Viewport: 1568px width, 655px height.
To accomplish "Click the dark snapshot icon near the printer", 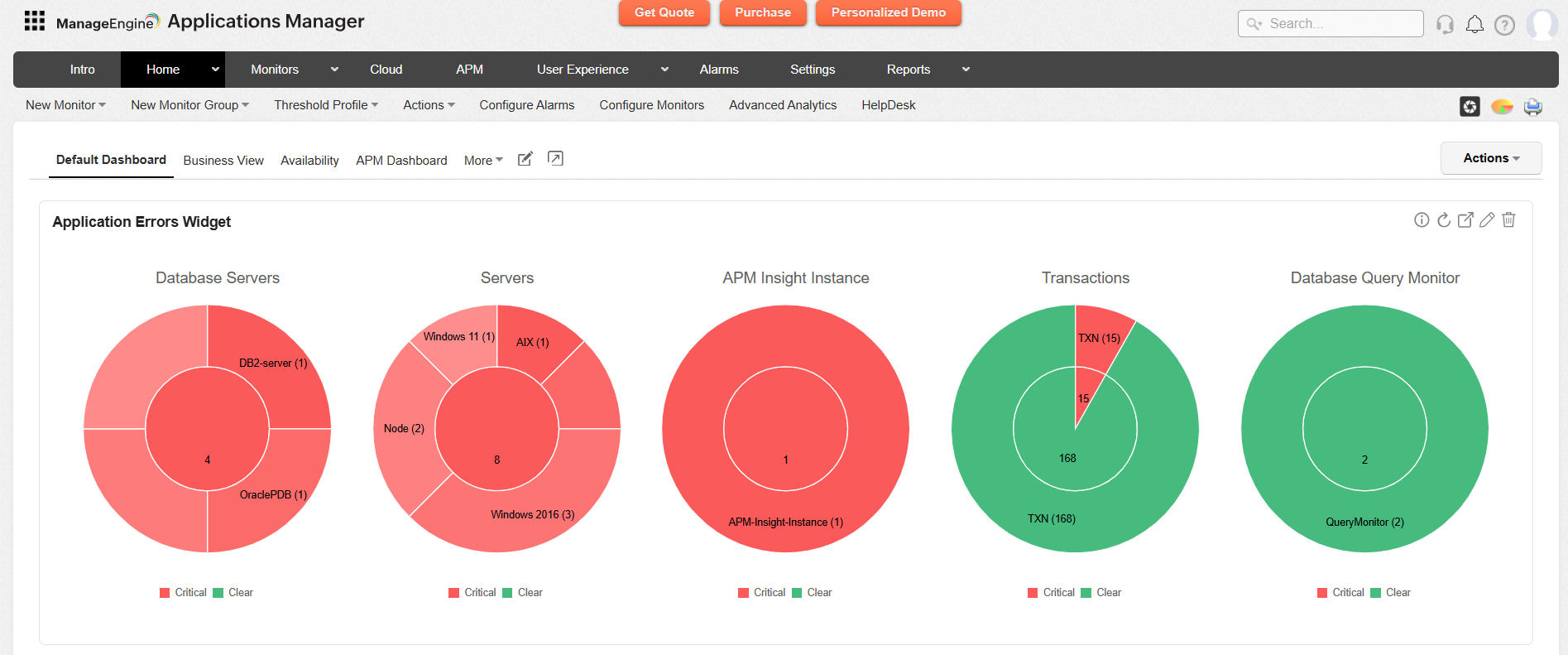I will point(1470,106).
